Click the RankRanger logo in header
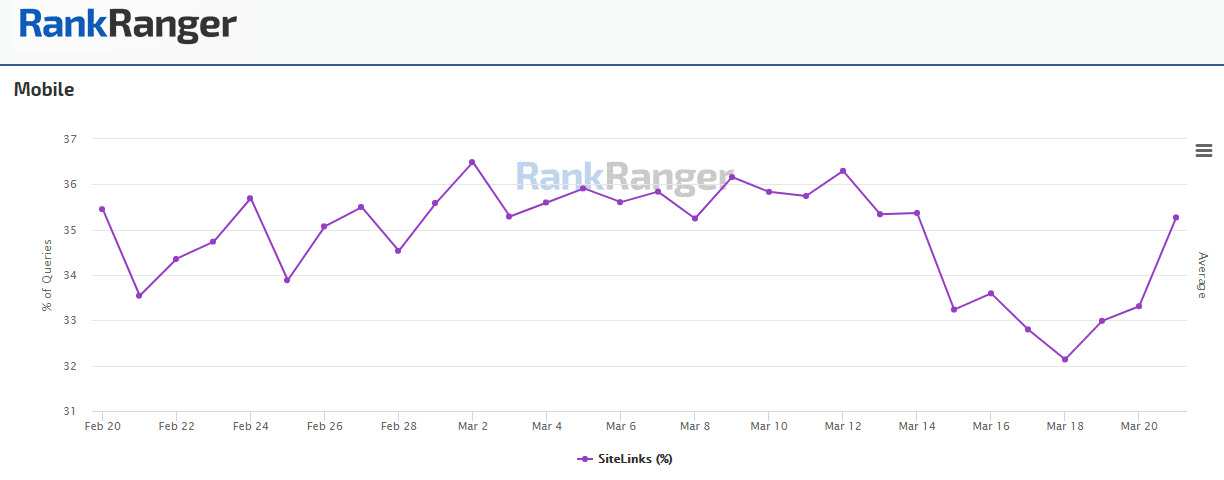 [x=129, y=25]
